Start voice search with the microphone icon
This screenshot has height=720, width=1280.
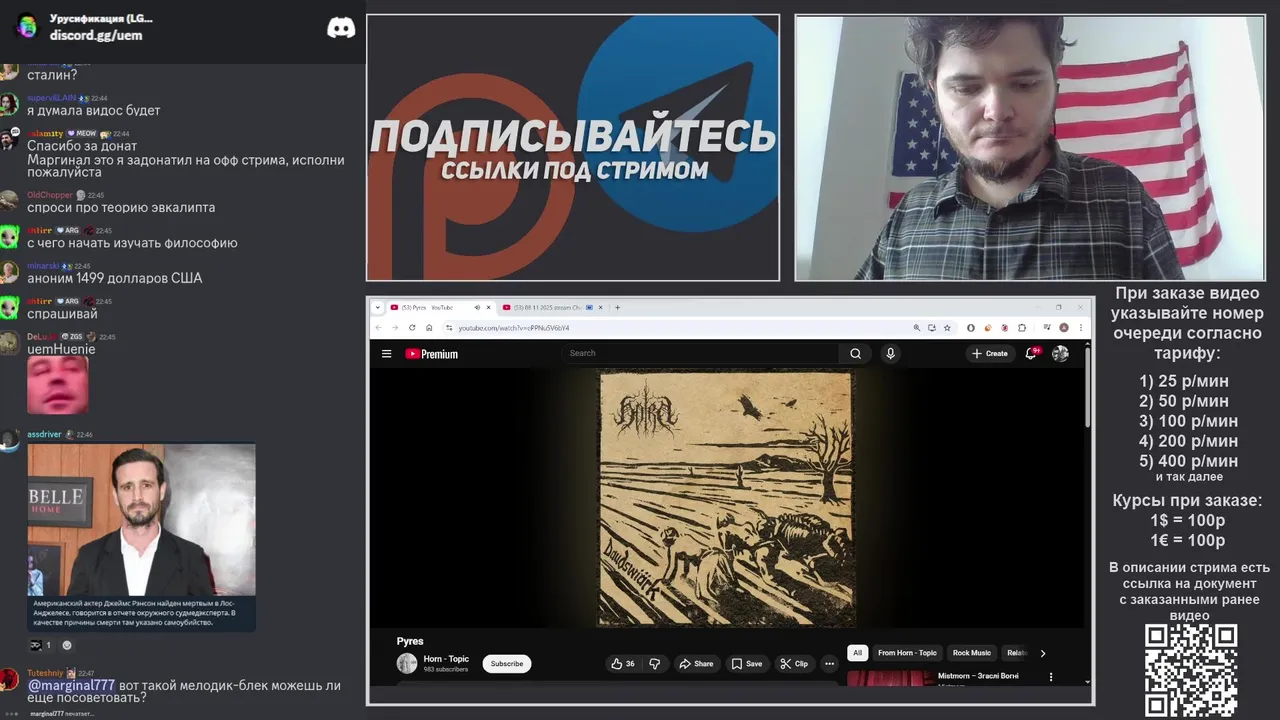click(890, 353)
